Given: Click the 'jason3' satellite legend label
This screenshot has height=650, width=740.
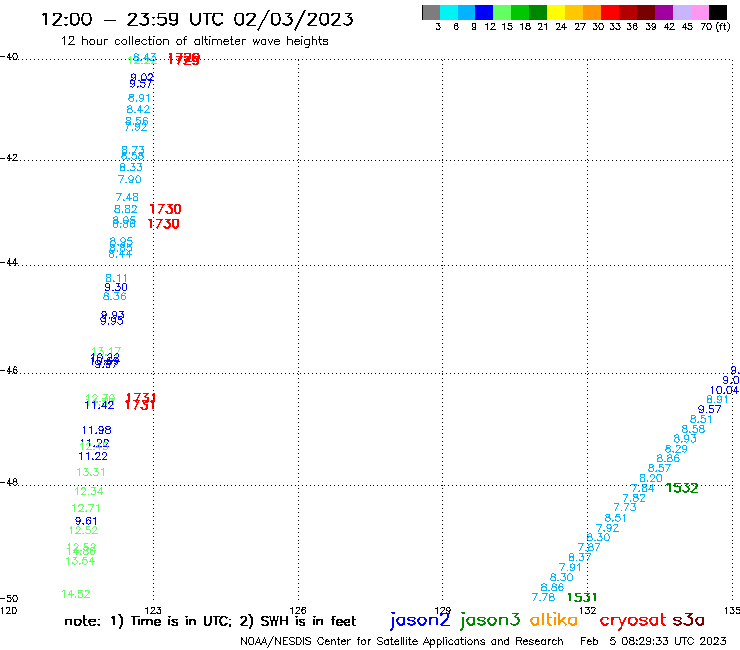Looking at the screenshot, I should coord(490,620).
